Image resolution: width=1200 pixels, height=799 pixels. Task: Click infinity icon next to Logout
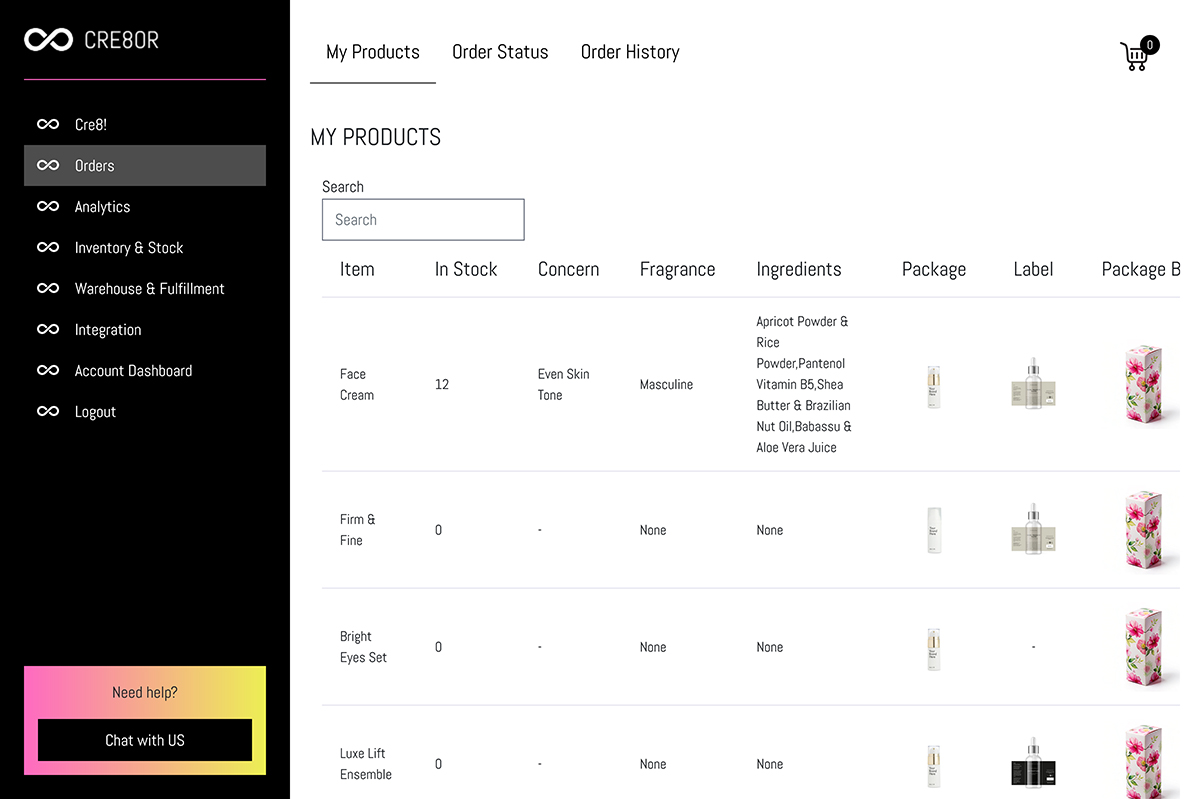coord(48,412)
